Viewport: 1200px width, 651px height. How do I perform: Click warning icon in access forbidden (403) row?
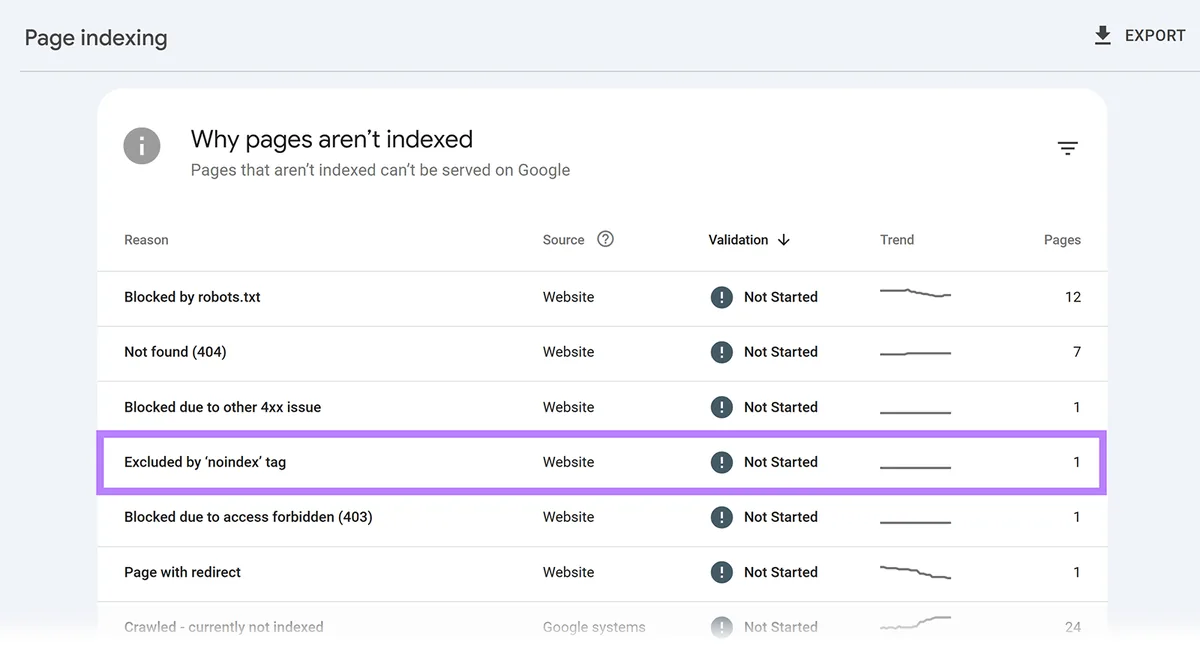[721, 517]
